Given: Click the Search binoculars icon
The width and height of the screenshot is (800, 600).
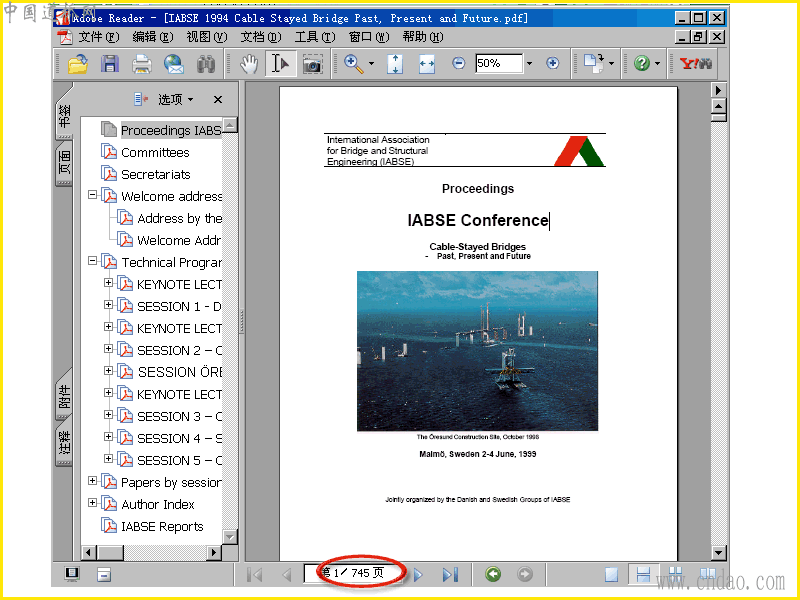Looking at the screenshot, I should [x=206, y=64].
